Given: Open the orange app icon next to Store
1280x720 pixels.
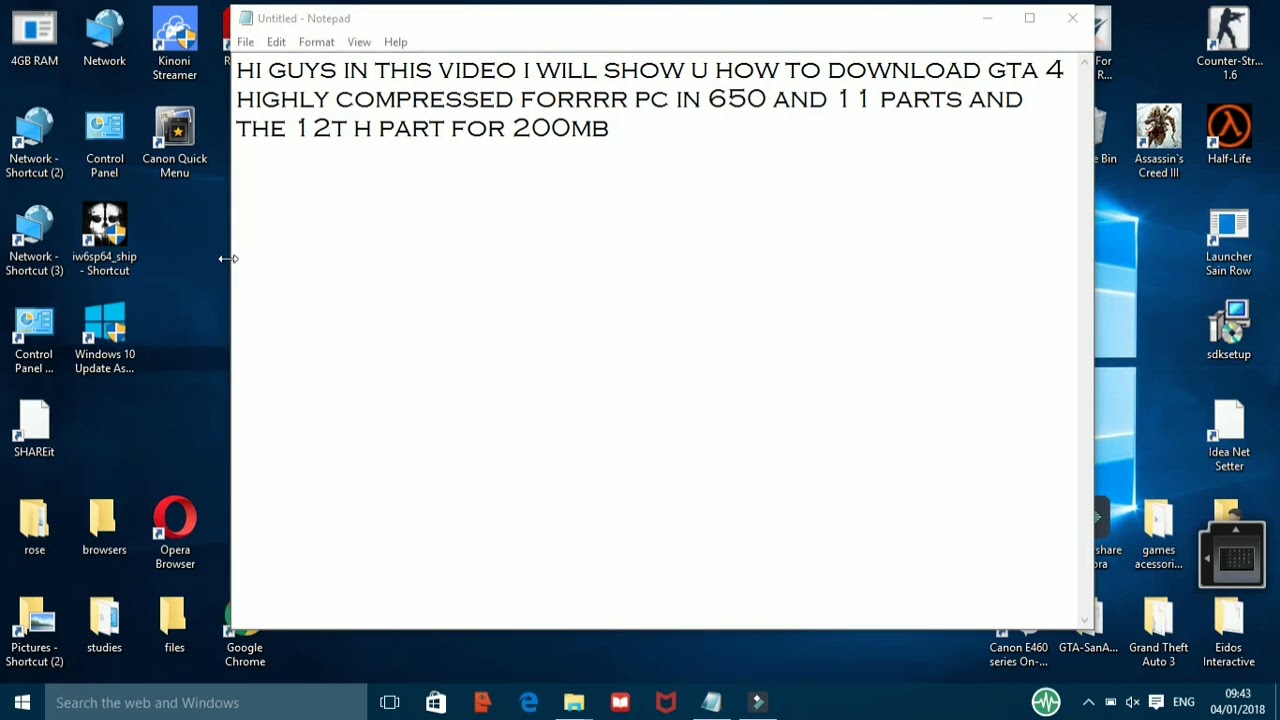Looking at the screenshot, I should click(x=482, y=702).
